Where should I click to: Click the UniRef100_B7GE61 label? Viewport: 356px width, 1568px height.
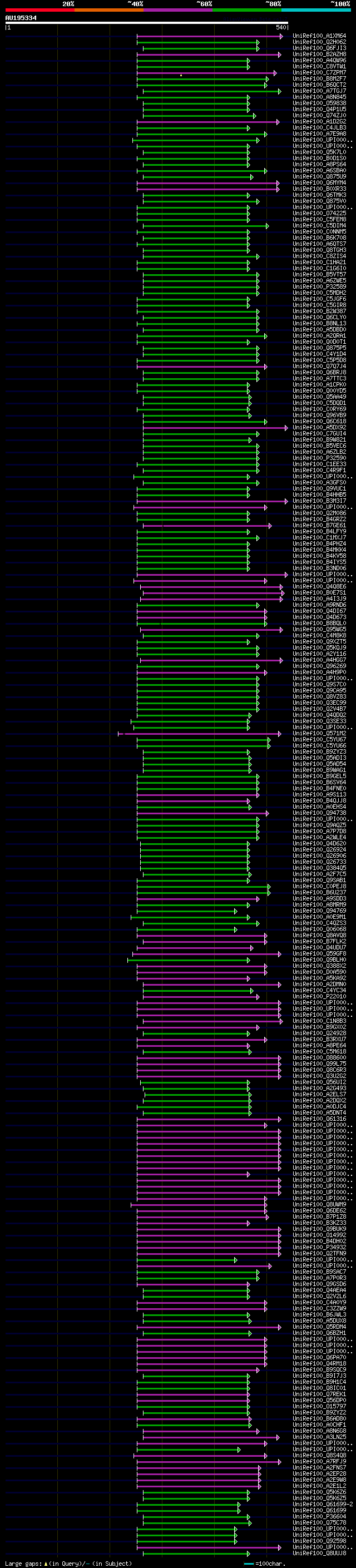click(319, 525)
